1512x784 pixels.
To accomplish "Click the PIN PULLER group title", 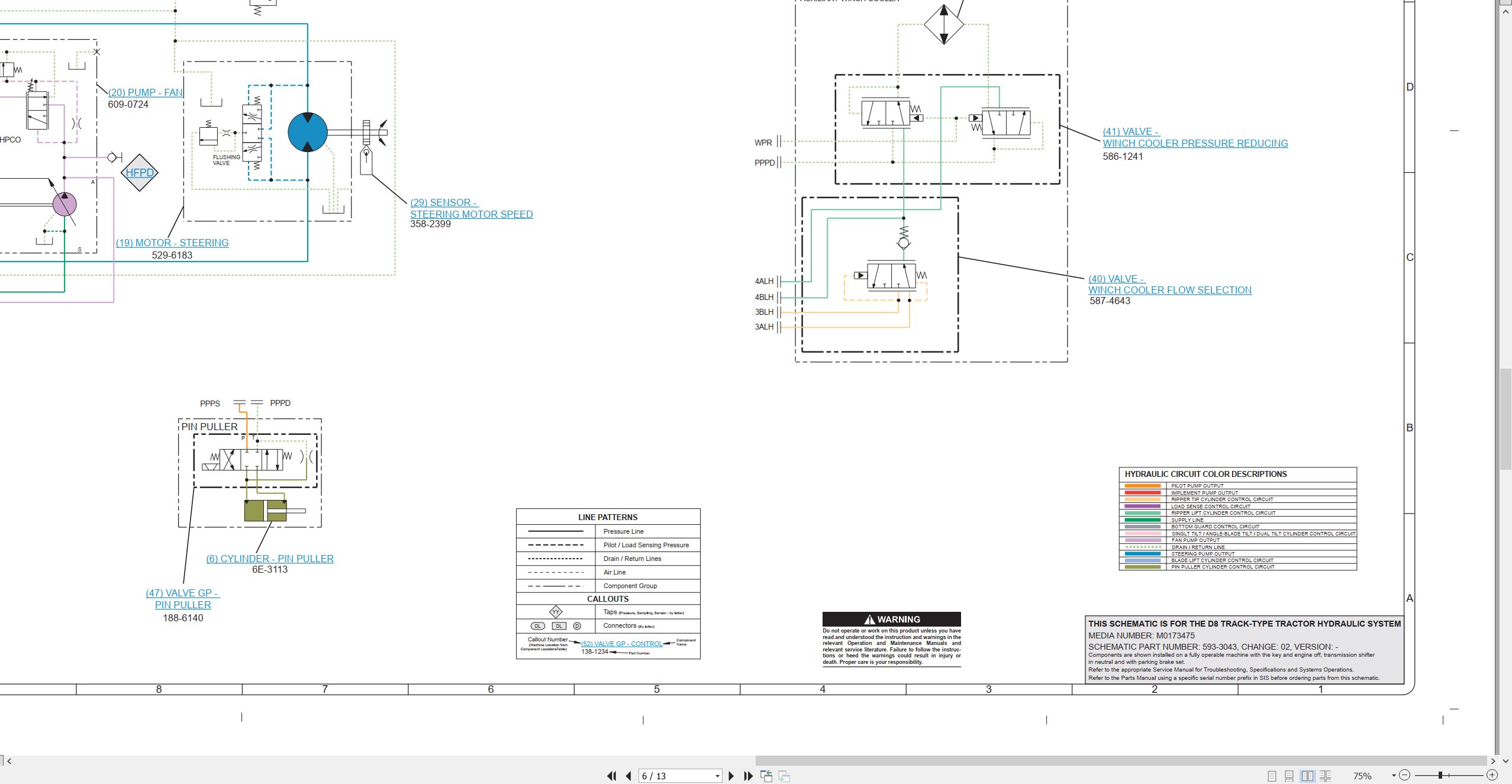I will pos(209,427).
